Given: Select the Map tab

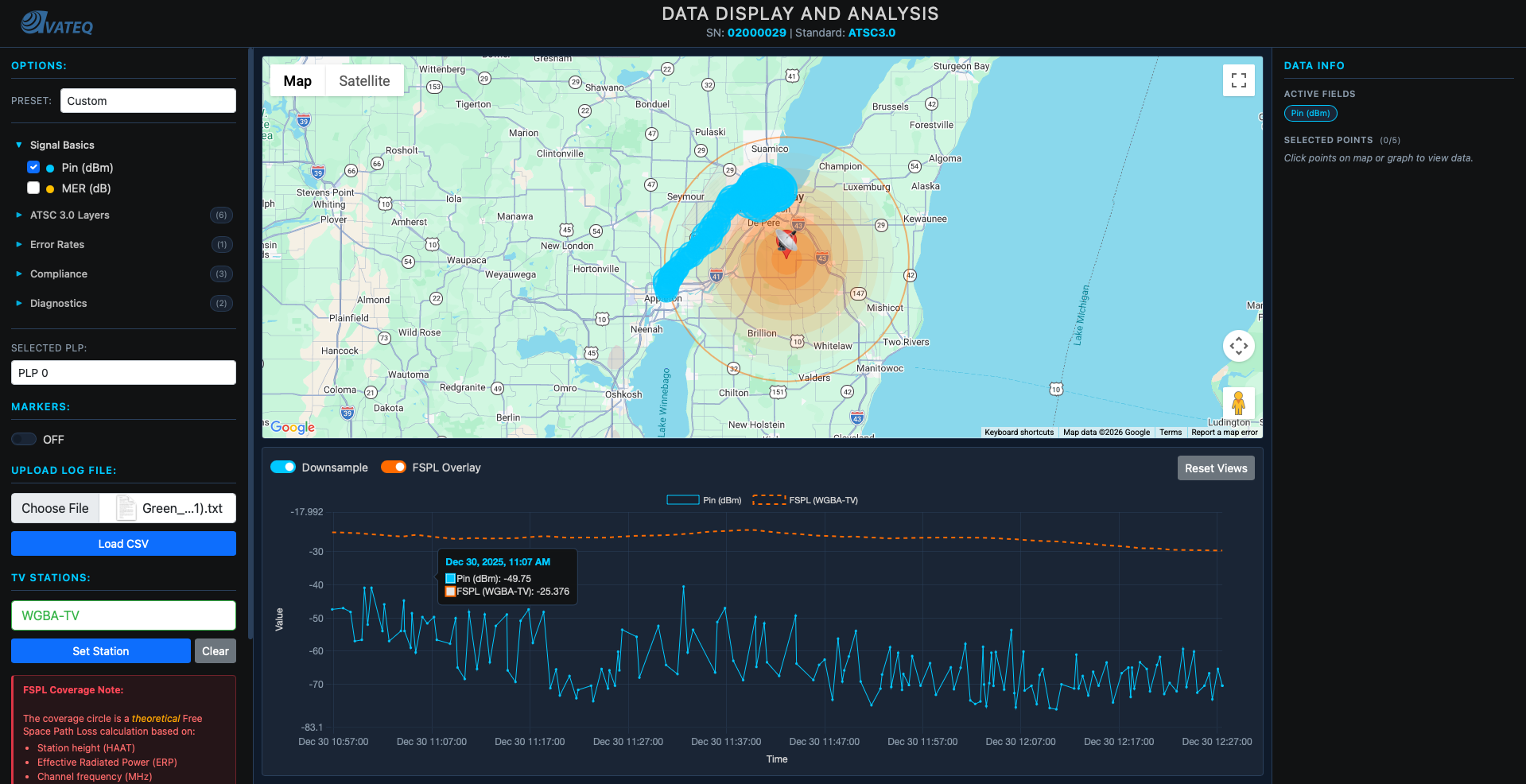Looking at the screenshot, I should tap(297, 80).
